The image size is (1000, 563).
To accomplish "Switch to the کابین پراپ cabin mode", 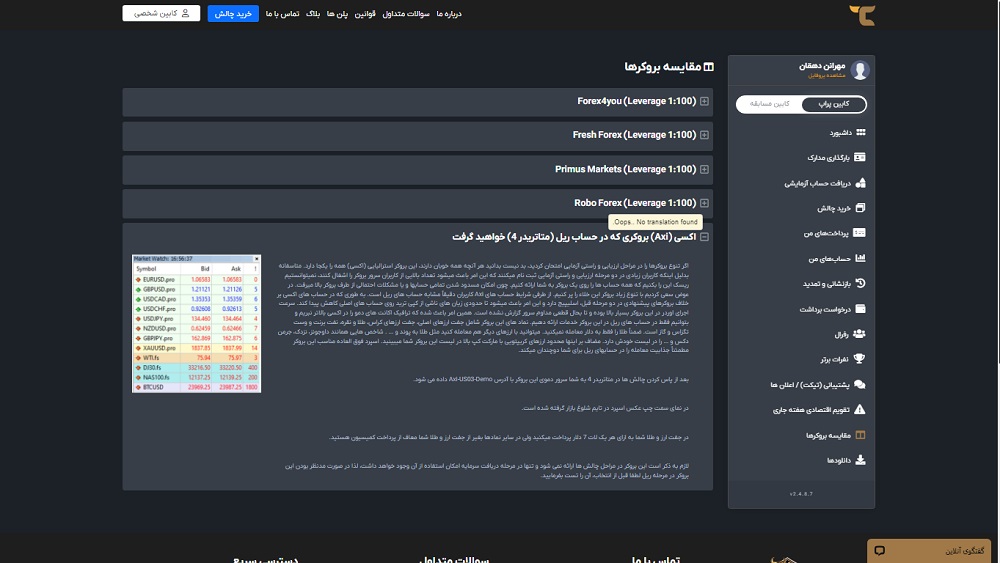I will (834, 104).
